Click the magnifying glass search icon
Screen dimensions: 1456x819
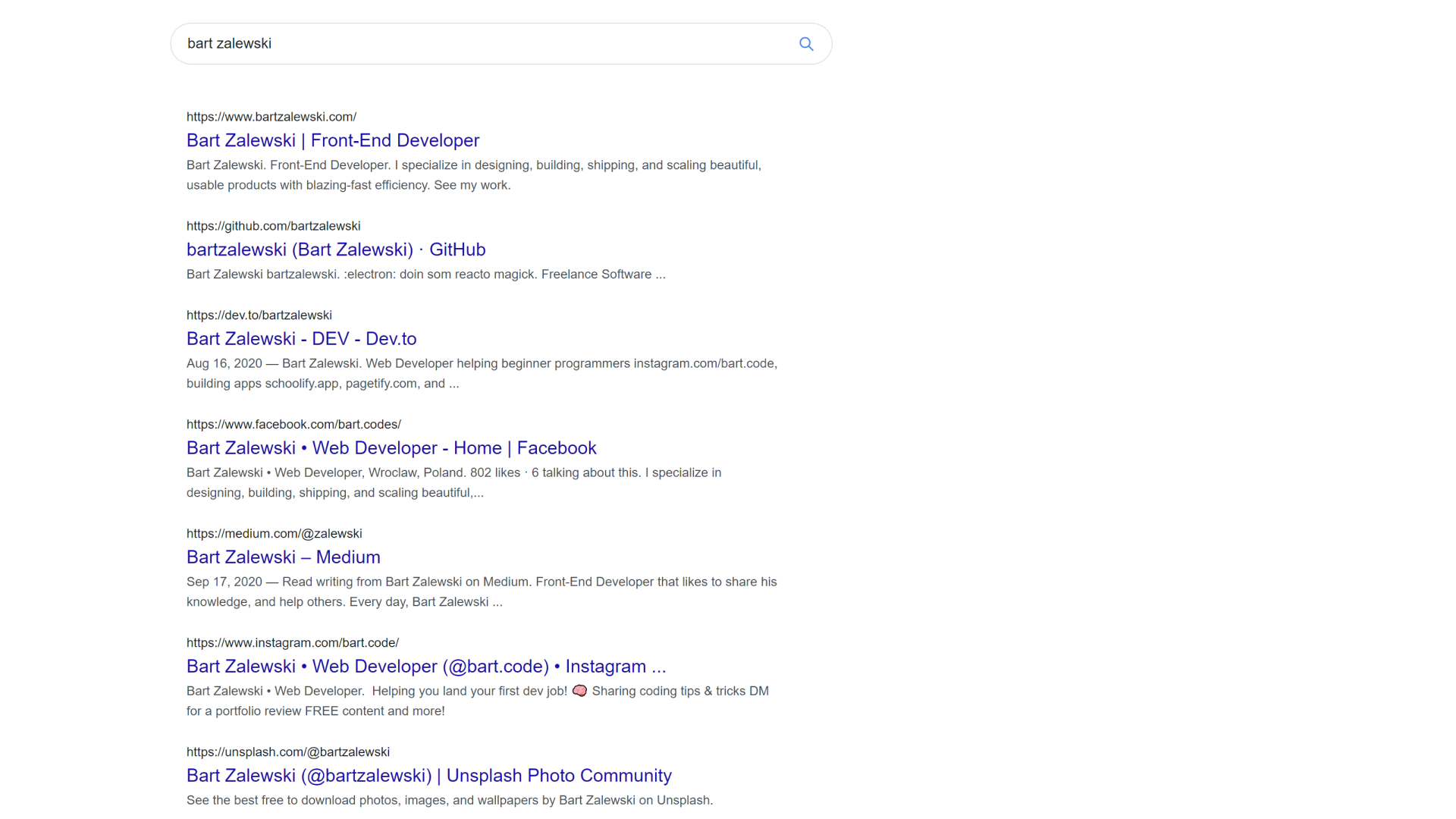pyautogui.click(x=806, y=44)
